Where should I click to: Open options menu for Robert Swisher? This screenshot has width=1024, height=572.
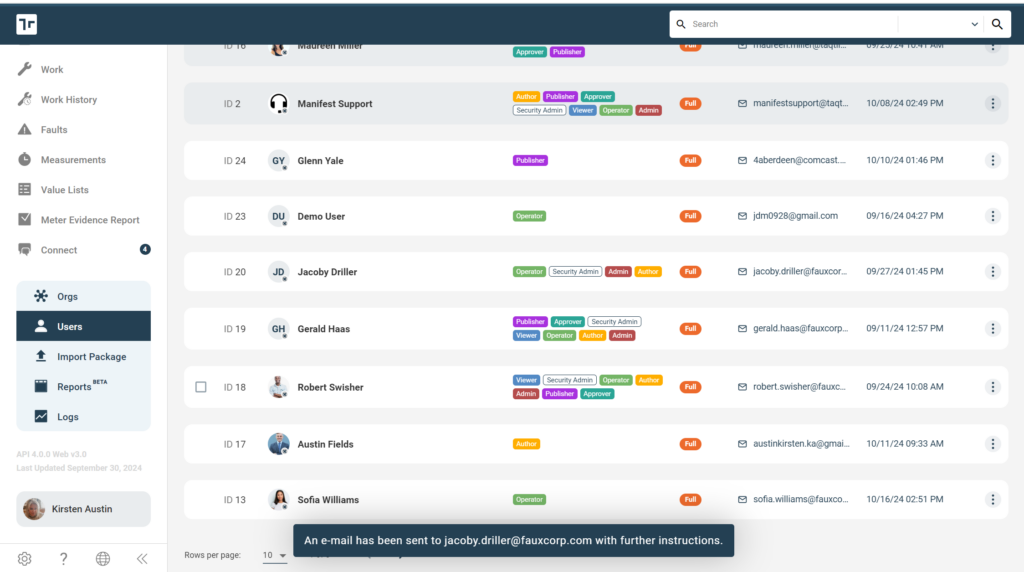click(993, 387)
